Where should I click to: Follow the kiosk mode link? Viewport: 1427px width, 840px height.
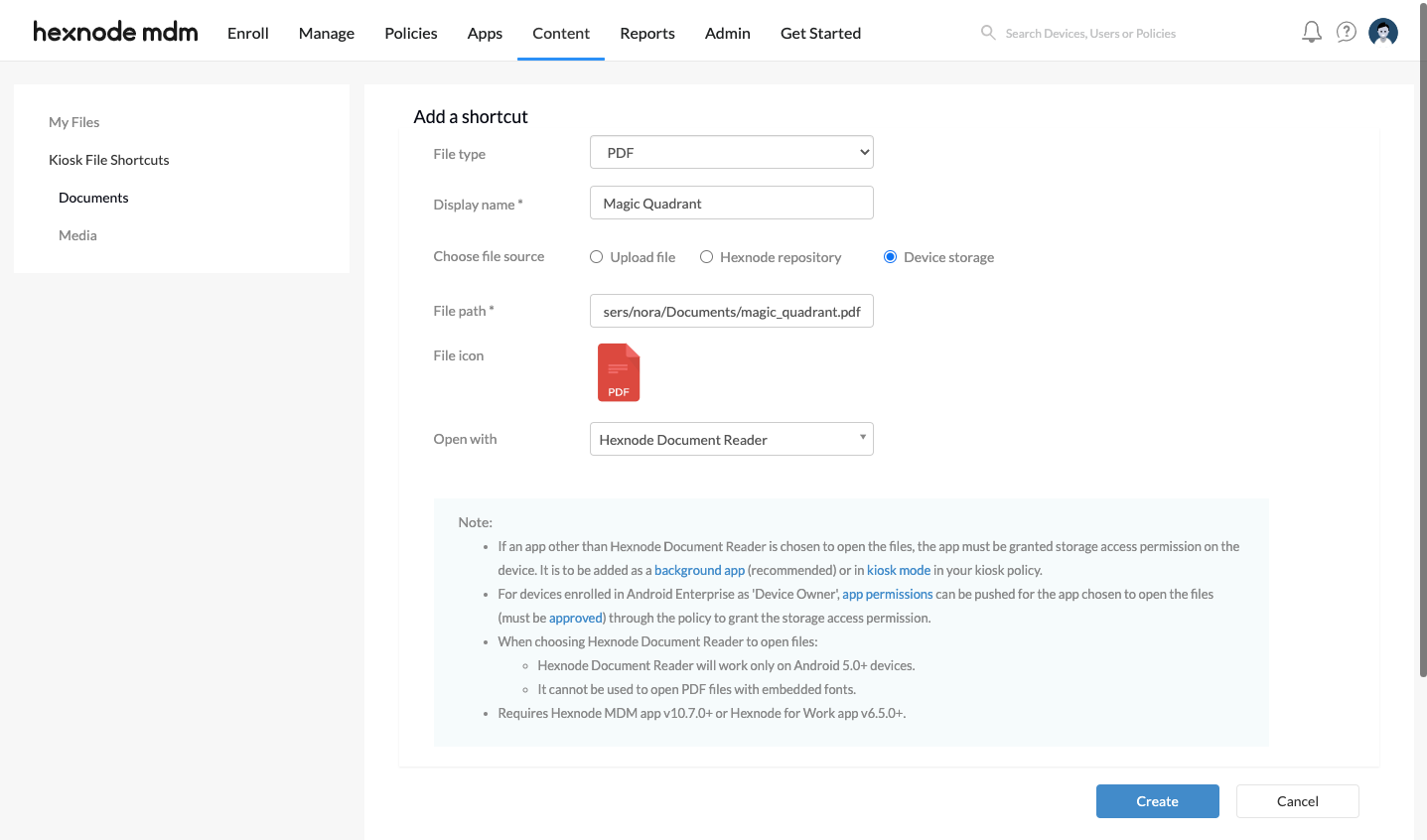pyautogui.click(x=899, y=570)
